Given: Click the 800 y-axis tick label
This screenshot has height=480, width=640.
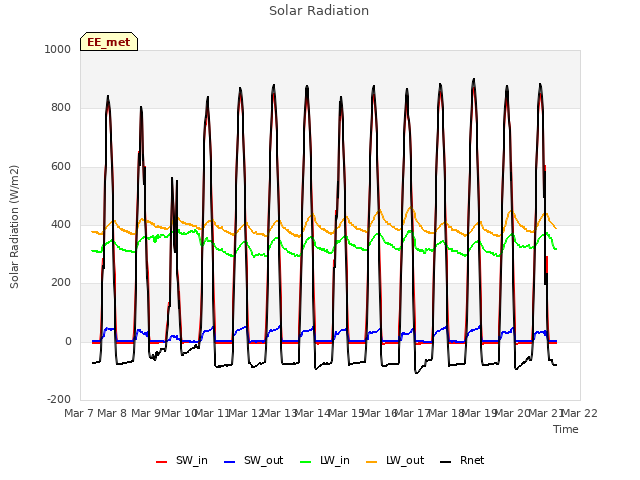Looking at the screenshot, I should [61, 108].
